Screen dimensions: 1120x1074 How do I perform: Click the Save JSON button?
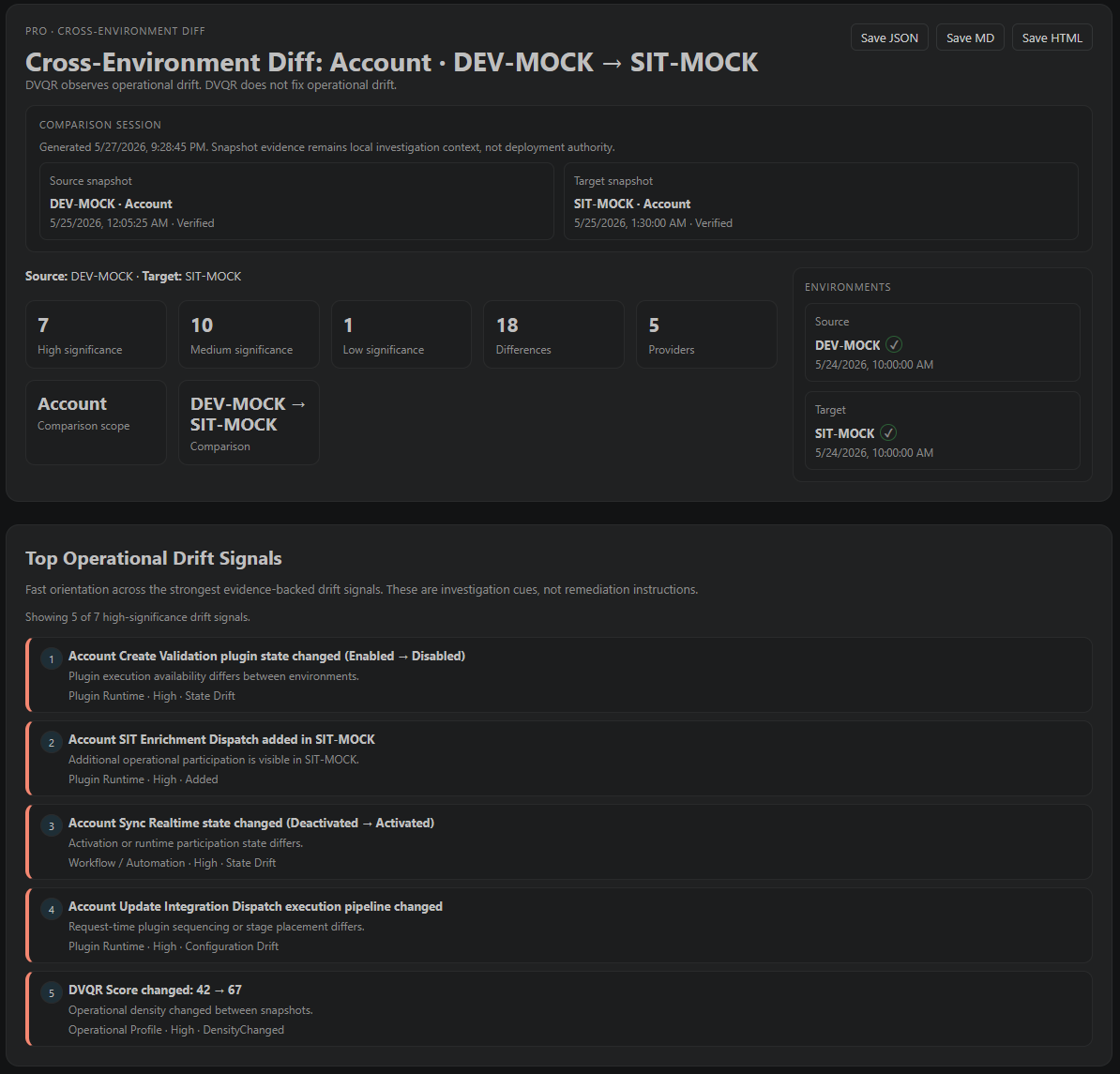click(x=889, y=38)
